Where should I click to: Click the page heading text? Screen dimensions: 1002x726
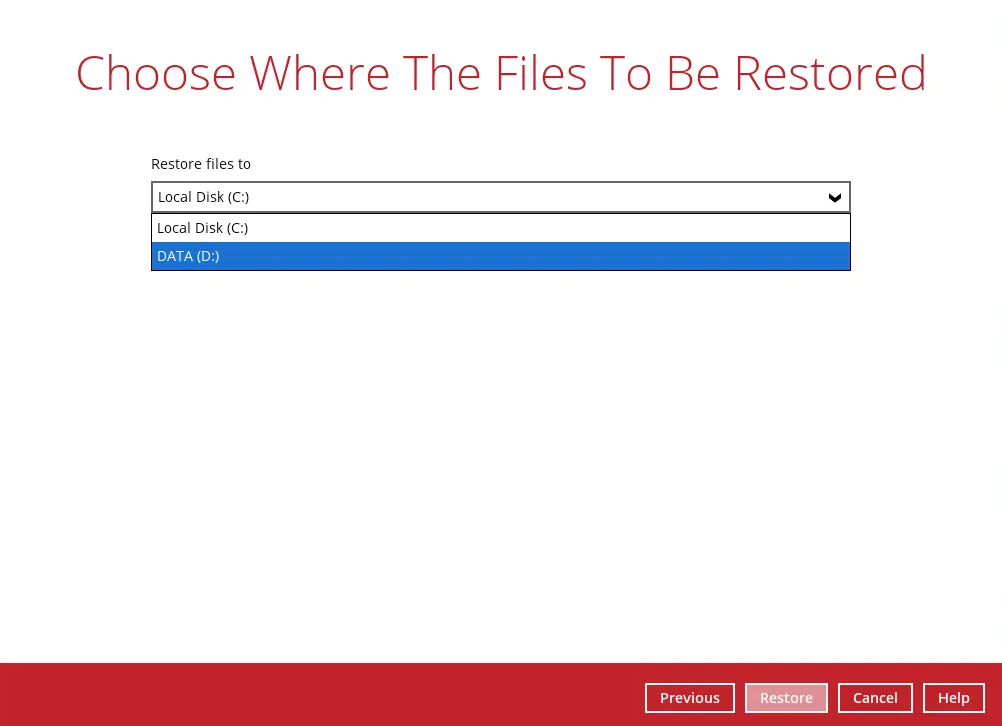pyautogui.click(x=501, y=73)
